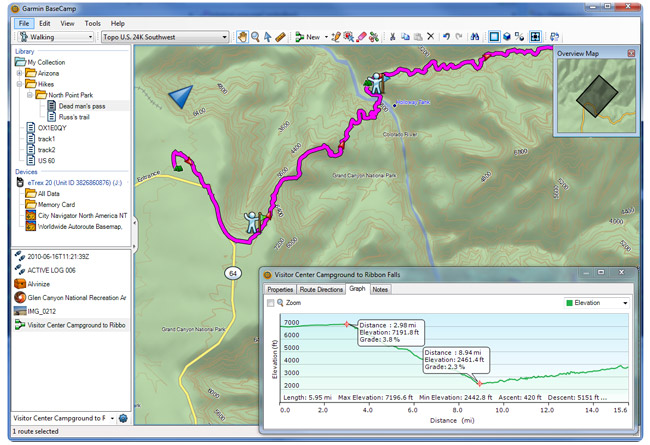Expand the Arizona folder

point(19,73)
